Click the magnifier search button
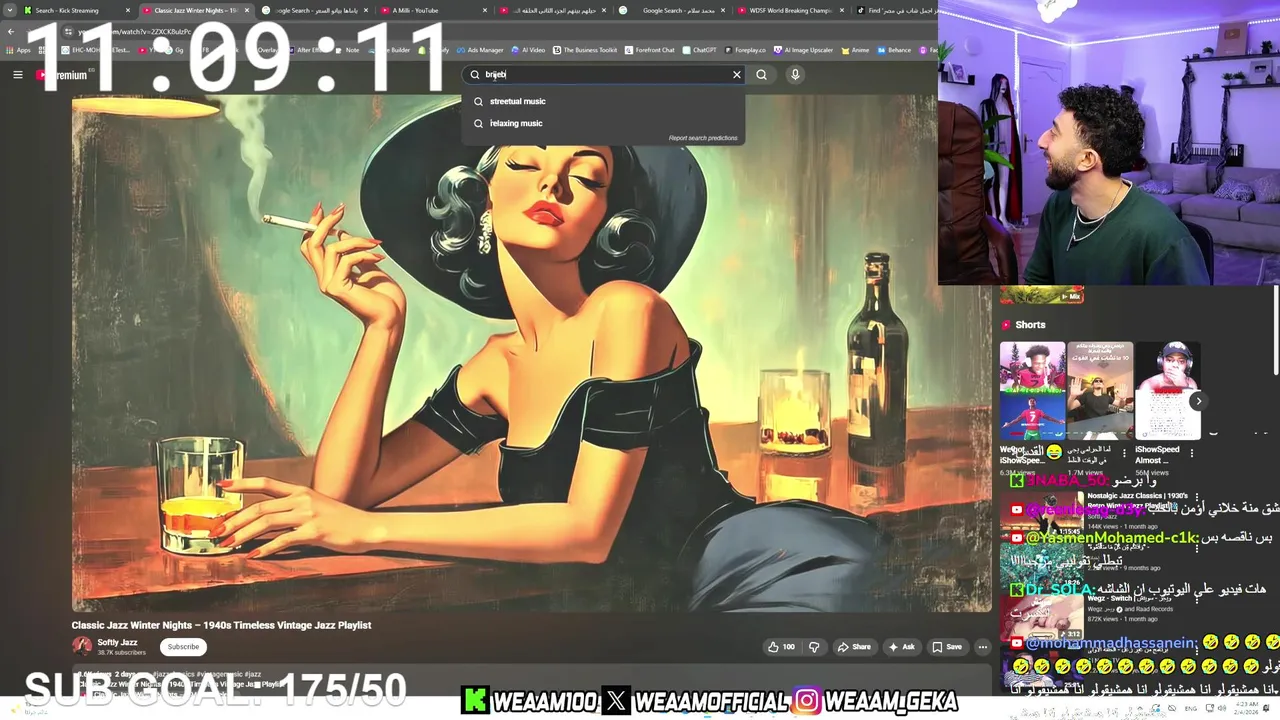 (x=762, y=74)
